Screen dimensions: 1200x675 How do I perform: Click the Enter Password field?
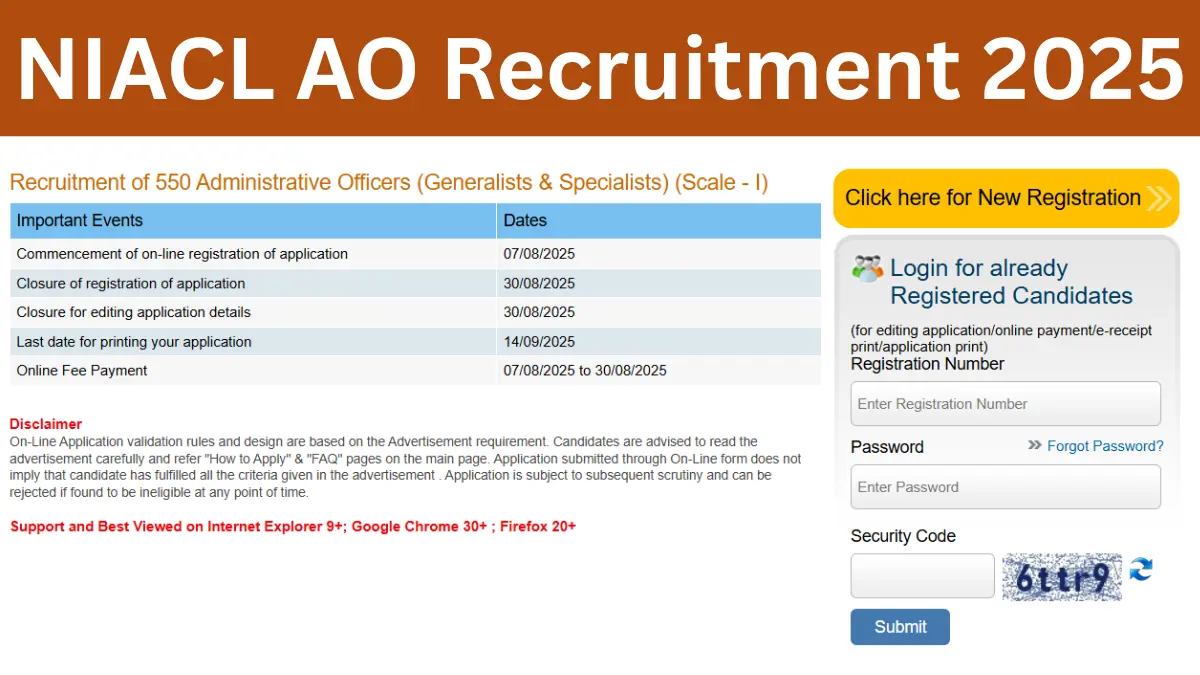click(1005, 487)
